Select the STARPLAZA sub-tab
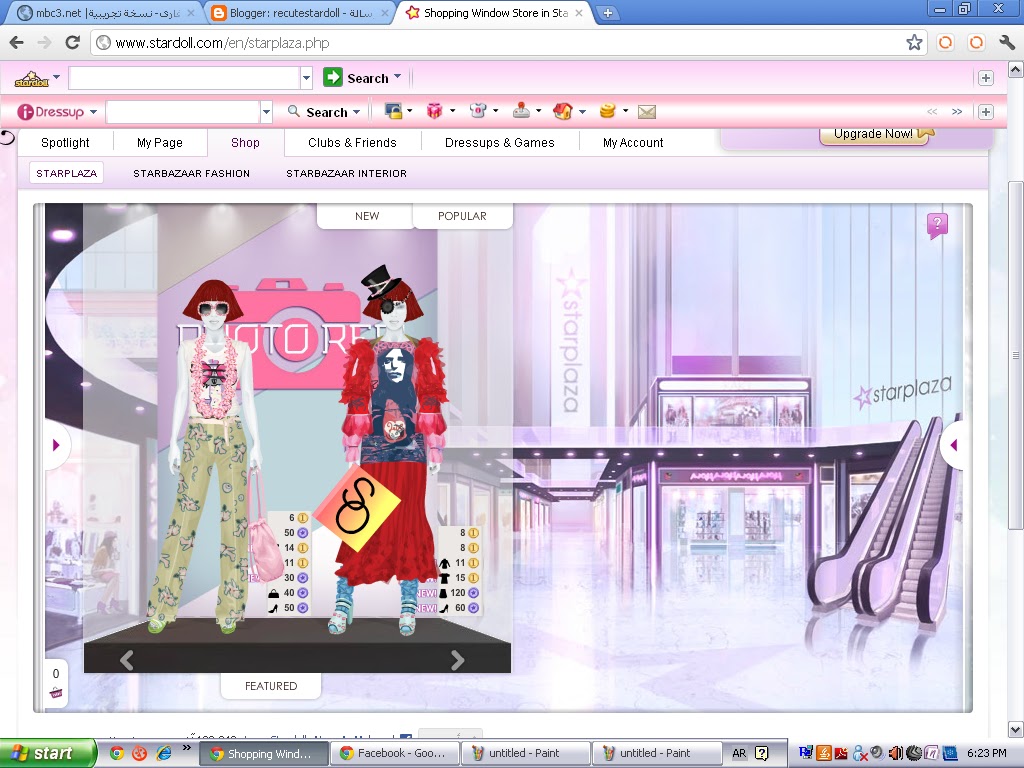1024x768 pixels. click(x=67, y=173)
